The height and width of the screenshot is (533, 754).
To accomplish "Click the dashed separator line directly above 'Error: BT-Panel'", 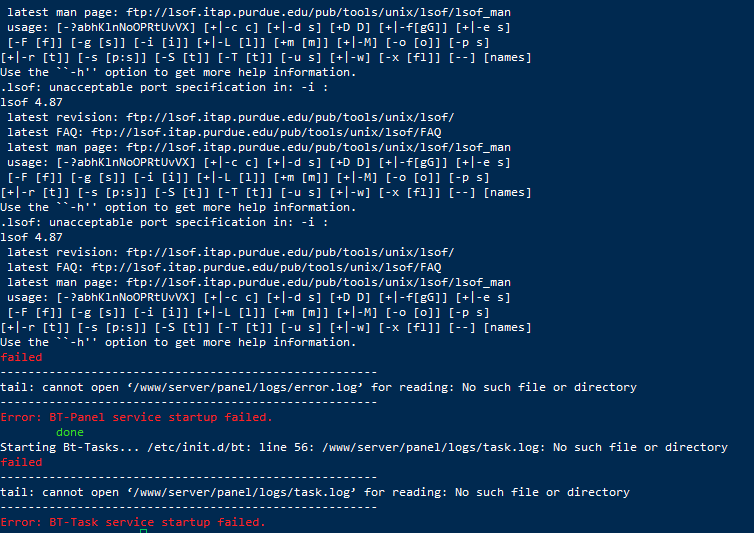I will 188,402.
